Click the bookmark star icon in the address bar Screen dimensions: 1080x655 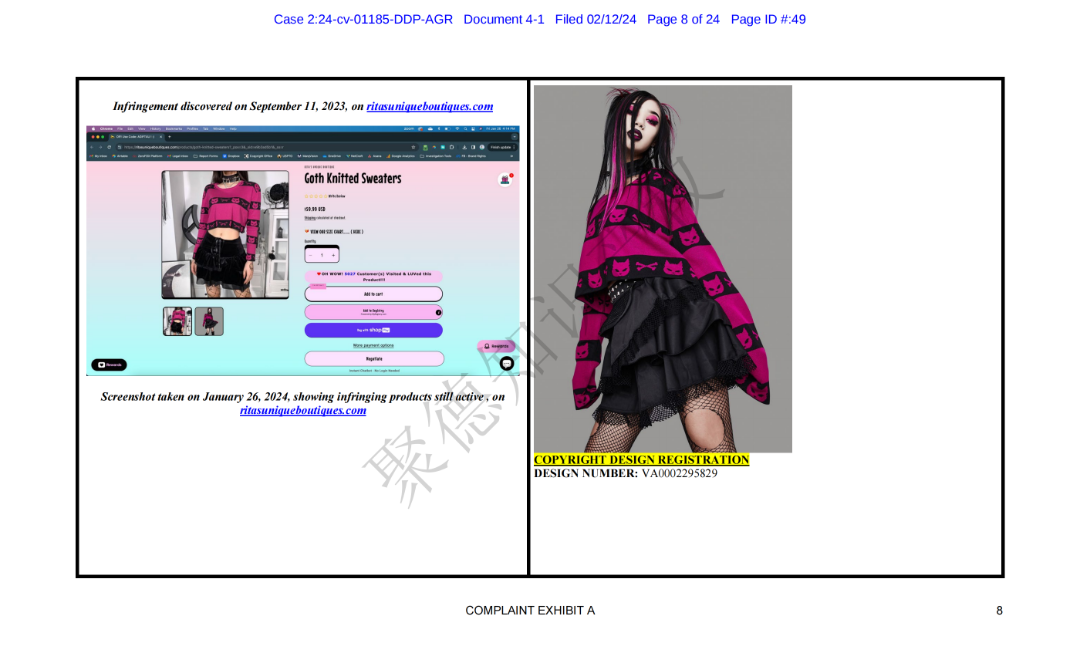(413, 147)
